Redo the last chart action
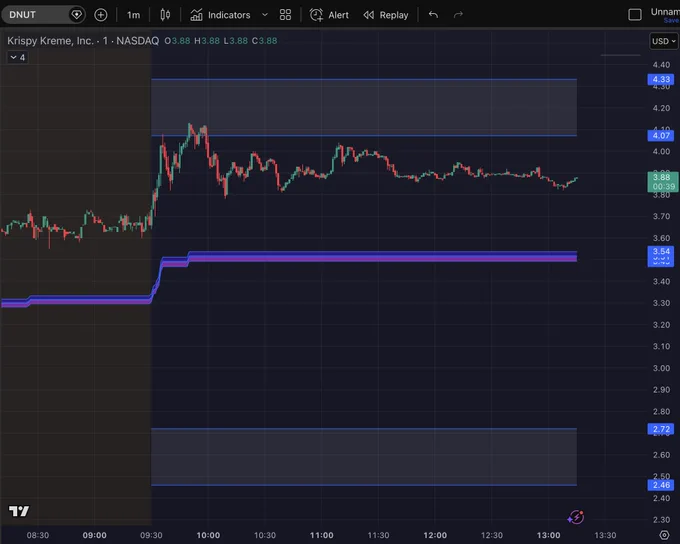The height and width of the screenshot is (544, 680). pos(458,15)
